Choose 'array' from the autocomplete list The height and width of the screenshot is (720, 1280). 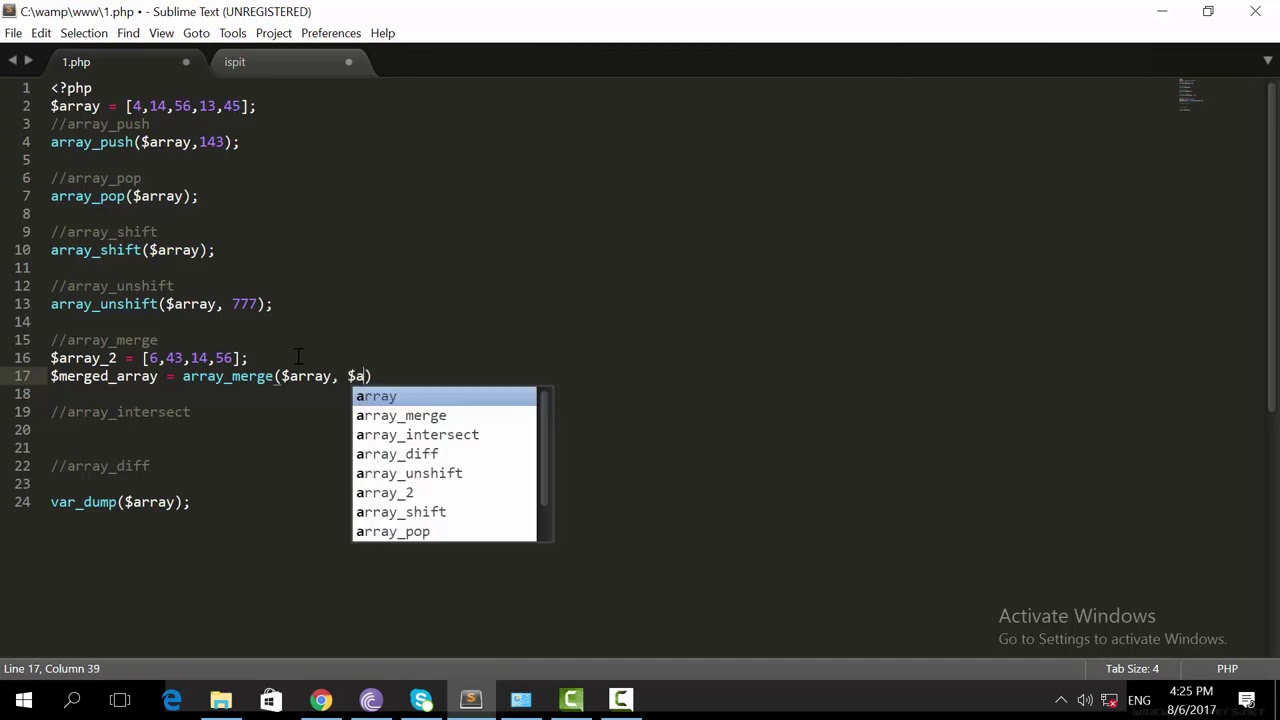[445, 397]
